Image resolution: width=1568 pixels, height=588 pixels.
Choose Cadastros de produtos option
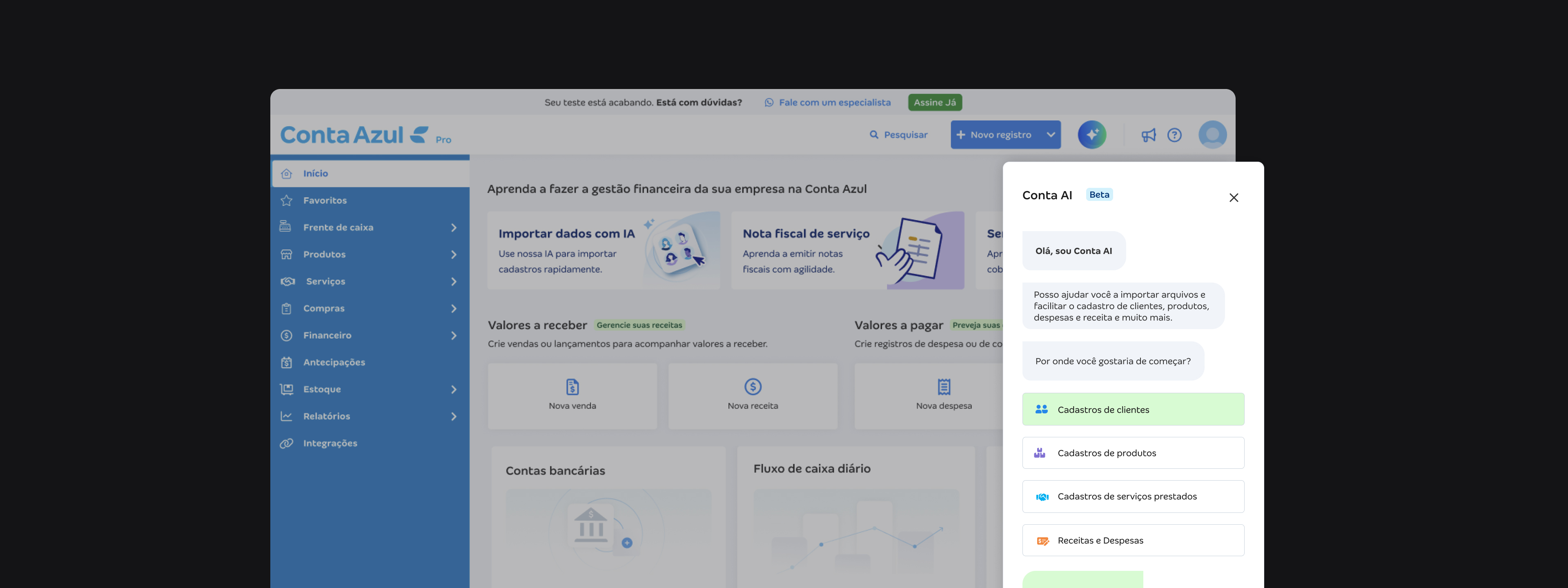point(1133,453)
